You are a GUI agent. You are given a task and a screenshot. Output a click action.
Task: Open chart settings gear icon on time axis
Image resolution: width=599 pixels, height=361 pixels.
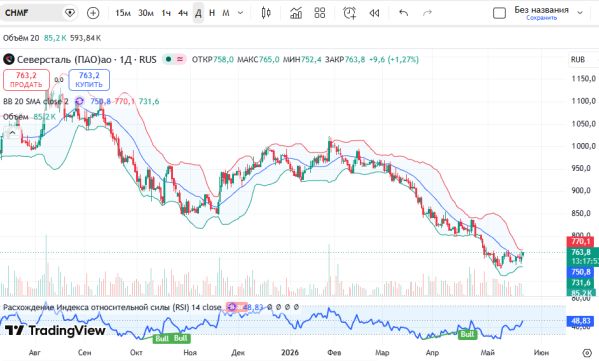pyautogui.click(x=587, y=353)
